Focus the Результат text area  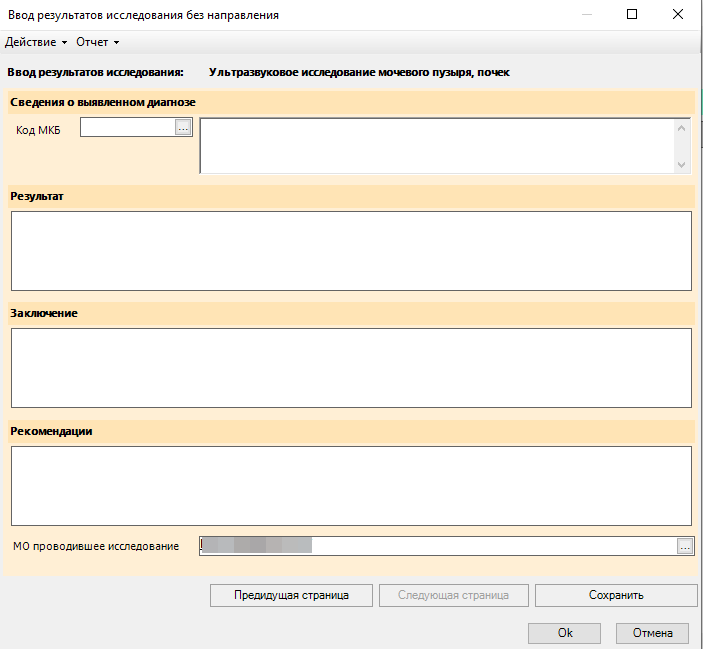click(351, 250)
